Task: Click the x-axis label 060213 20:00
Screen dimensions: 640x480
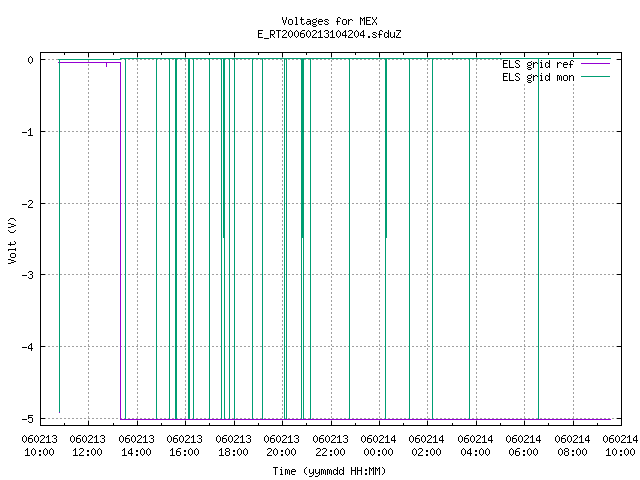Action: [x=282, y=446]
